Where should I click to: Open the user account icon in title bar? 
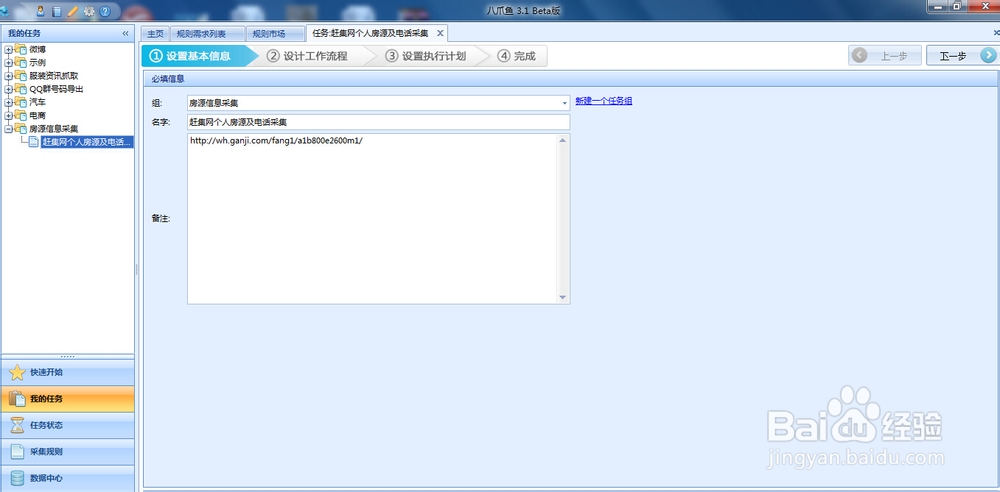point(40,11)
